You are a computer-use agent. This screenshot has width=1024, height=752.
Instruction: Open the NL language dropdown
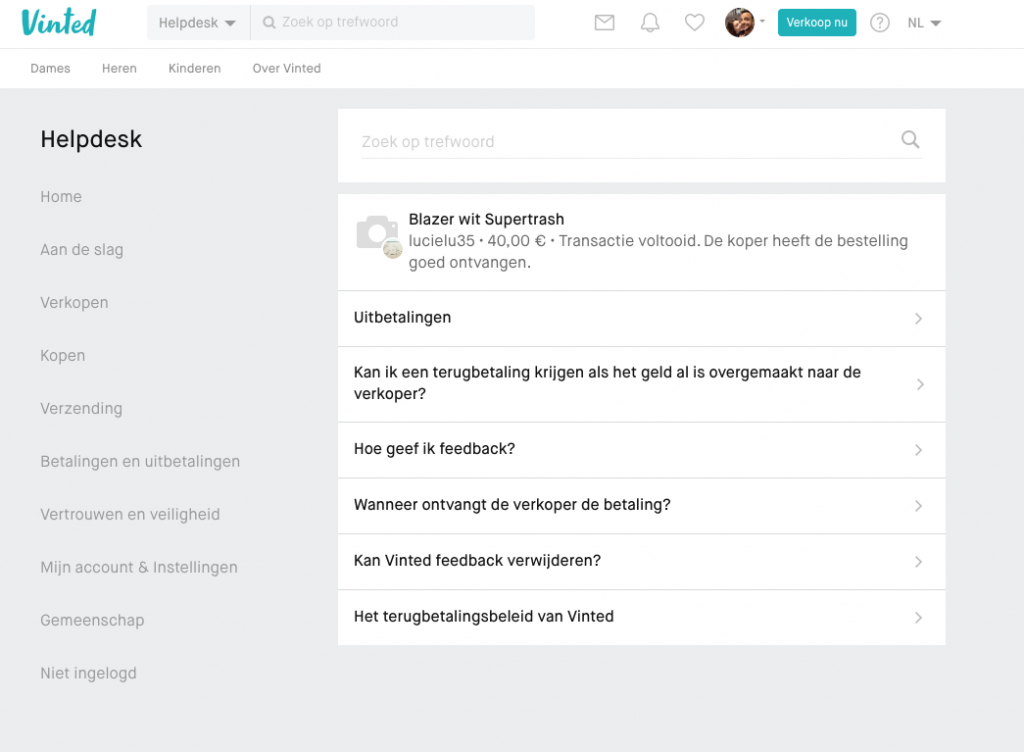[924, 23]
